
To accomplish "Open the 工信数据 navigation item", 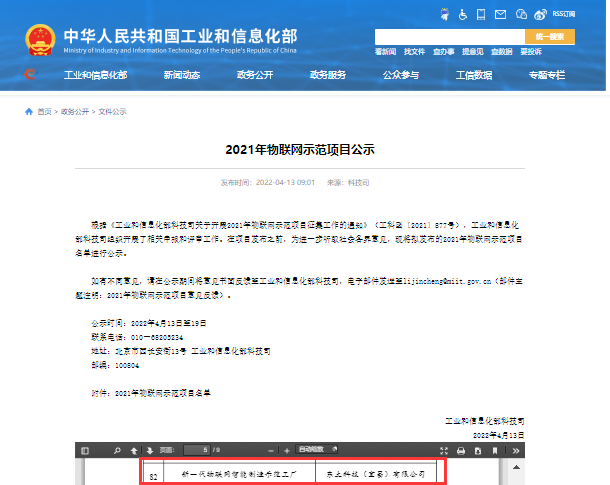I will (x=473, y=75).
